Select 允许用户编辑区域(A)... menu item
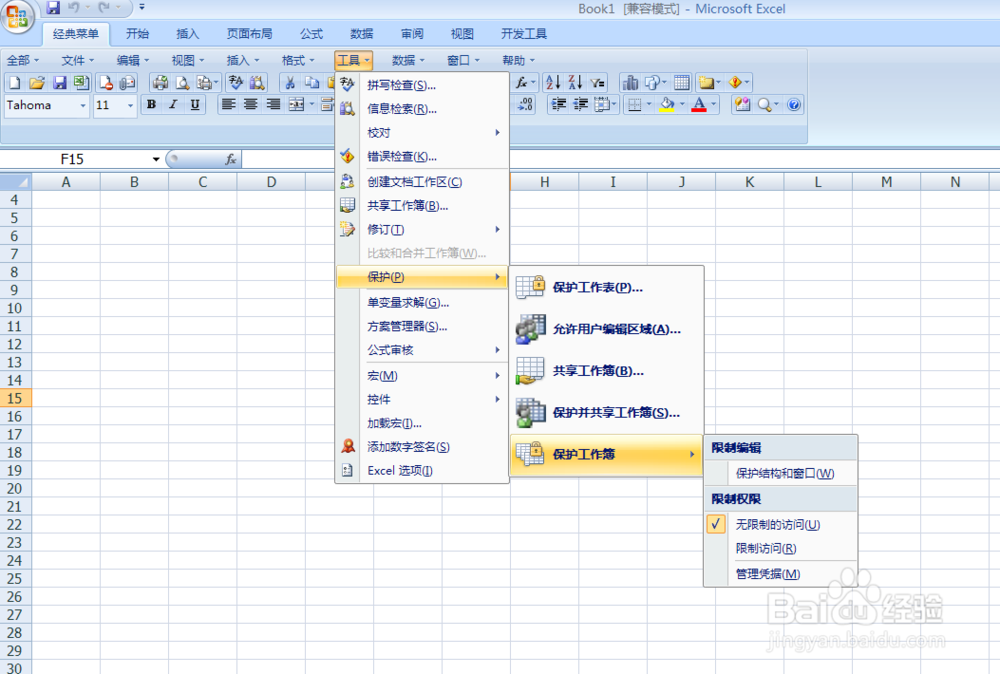This screenshot has height=674, width=1000. point(607,329)
